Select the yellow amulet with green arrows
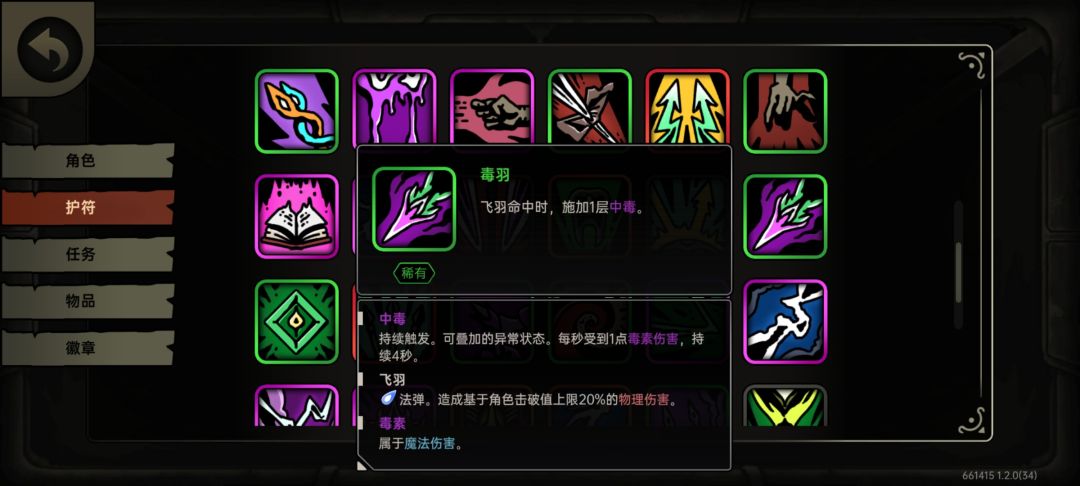 tap(687, 108)
